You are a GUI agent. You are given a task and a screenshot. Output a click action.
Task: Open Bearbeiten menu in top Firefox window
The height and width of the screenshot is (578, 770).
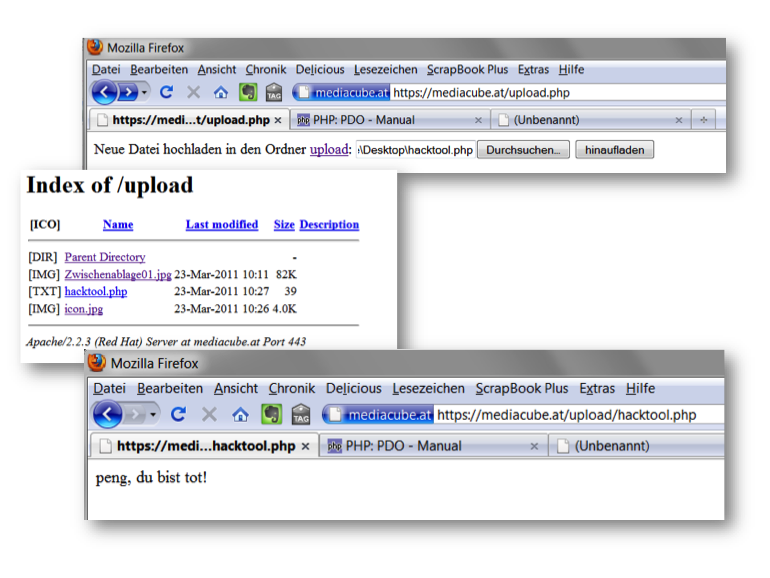coord(159,70)
